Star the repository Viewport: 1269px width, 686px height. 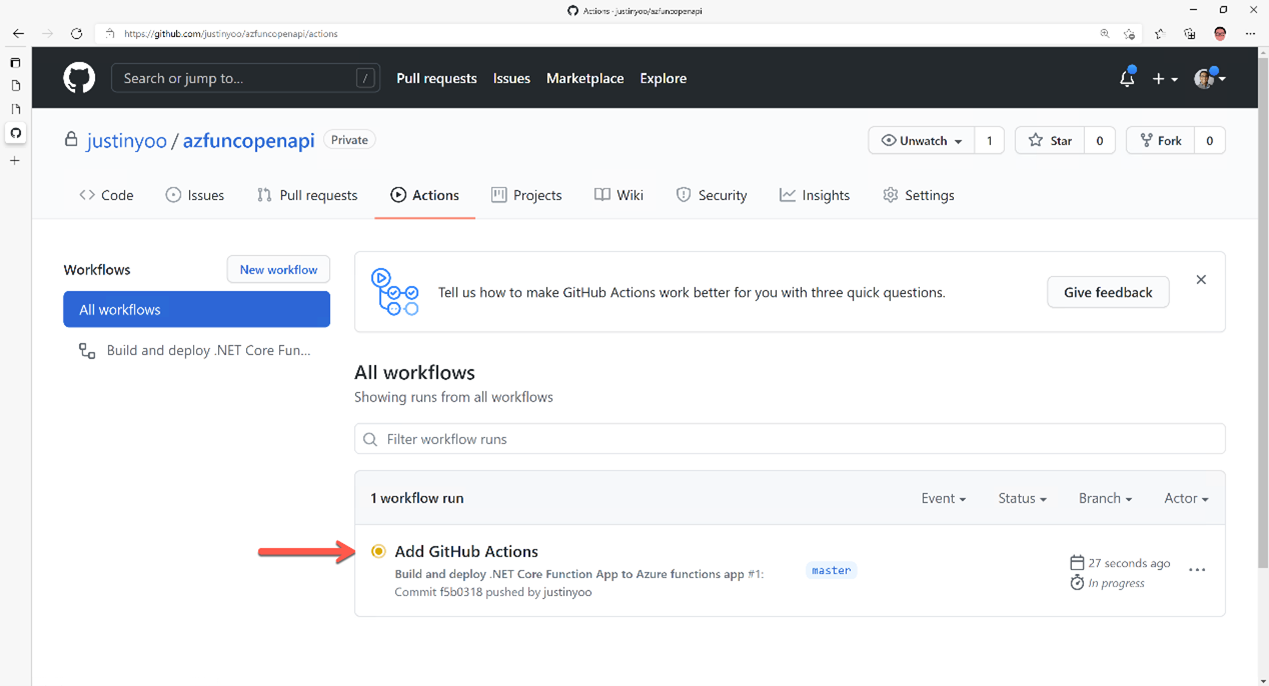coord(1050,140)
